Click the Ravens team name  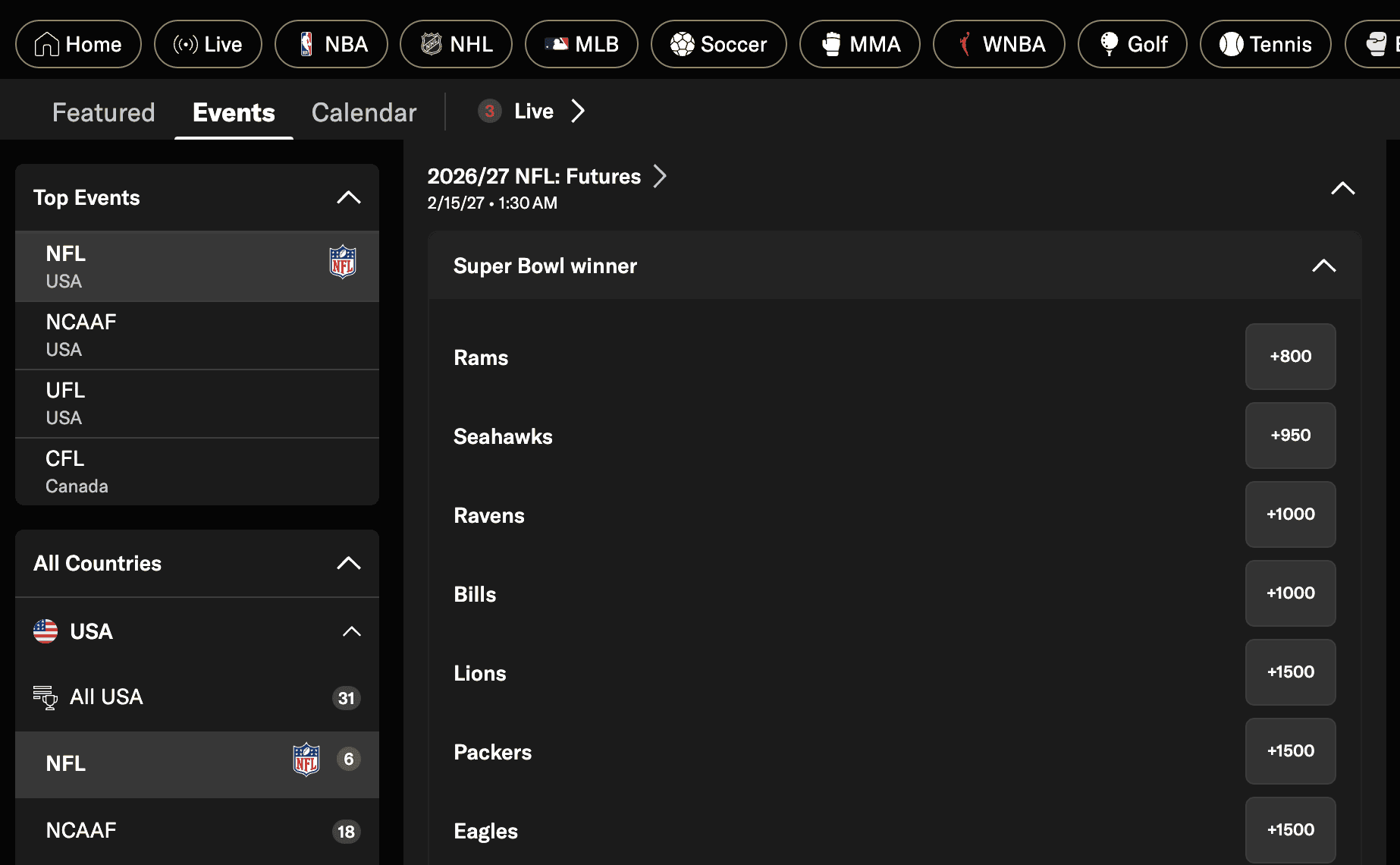point(489,515)
